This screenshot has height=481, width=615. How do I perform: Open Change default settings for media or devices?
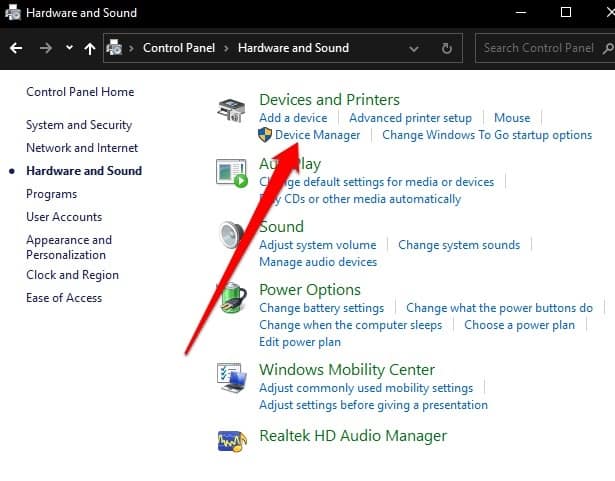tap(377, 182)
